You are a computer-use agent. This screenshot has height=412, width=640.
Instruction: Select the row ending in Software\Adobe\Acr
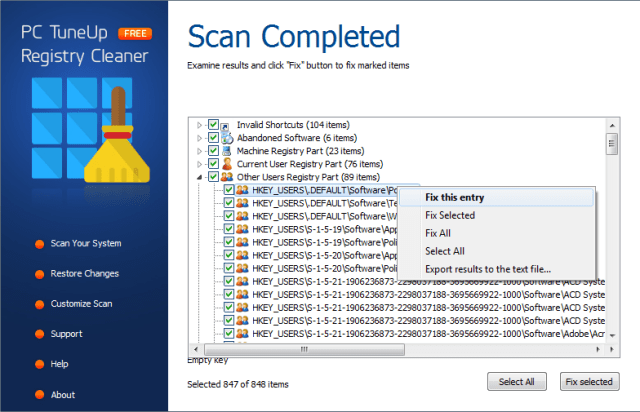tap(429, 334)
